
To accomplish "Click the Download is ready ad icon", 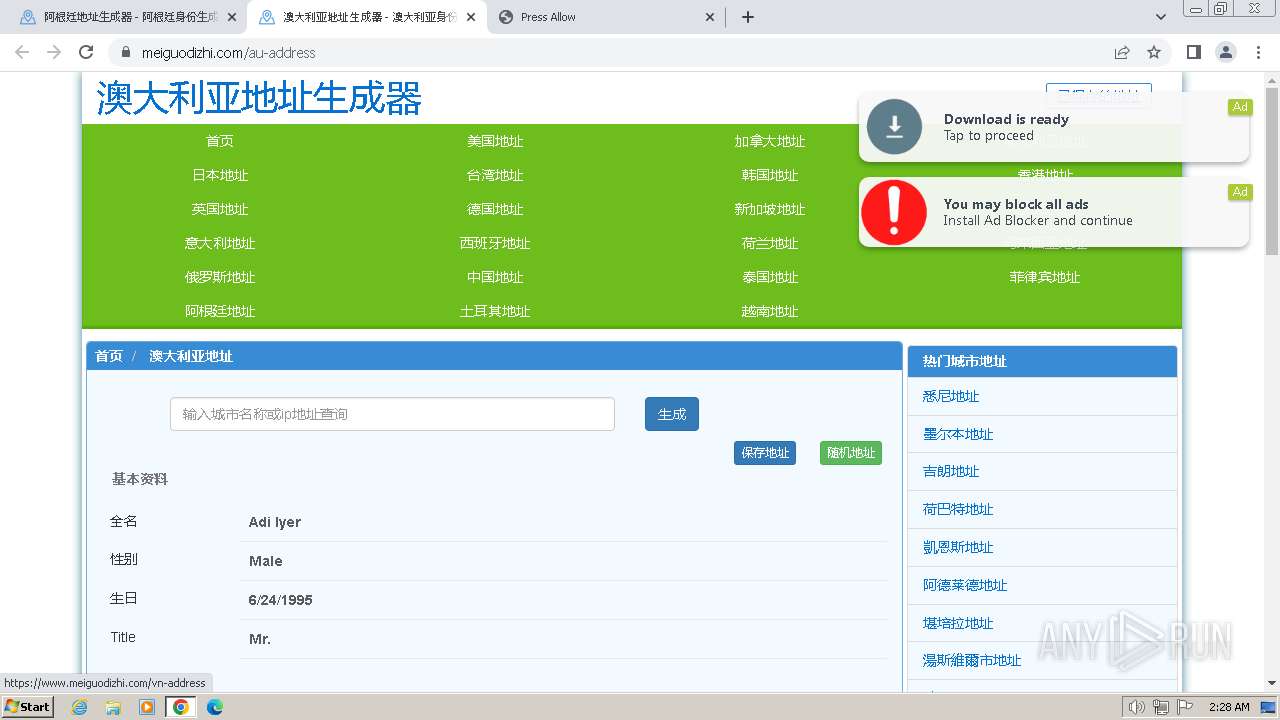I will pos(894,127).
